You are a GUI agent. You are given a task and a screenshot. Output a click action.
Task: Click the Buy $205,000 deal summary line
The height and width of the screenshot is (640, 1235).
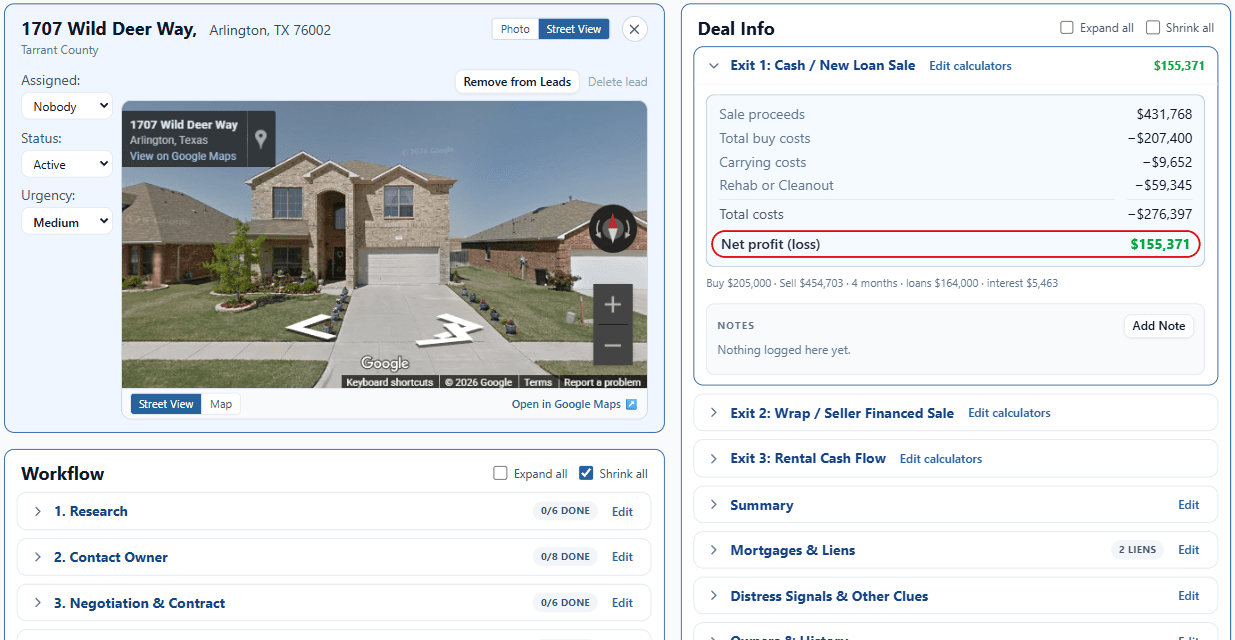coord(882,283)
